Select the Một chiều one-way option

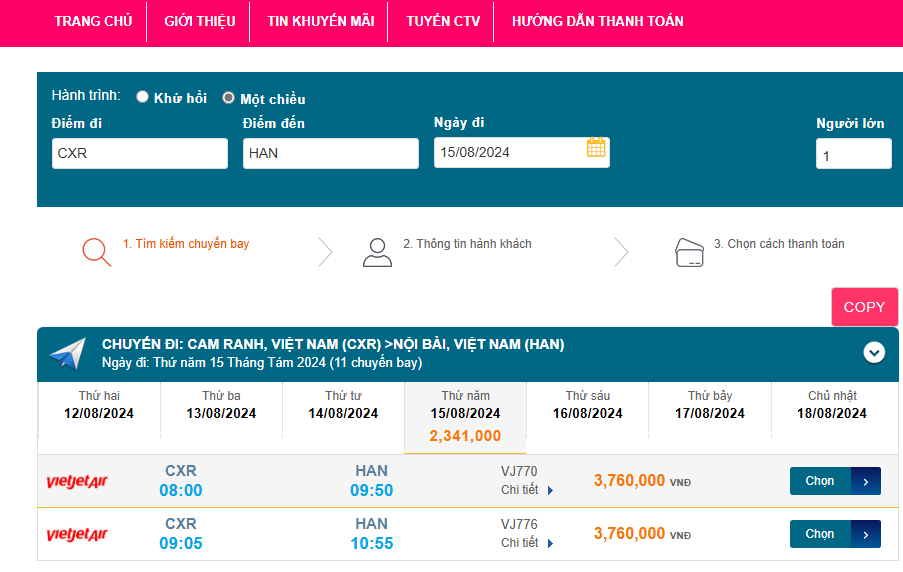tap(228, 98)
